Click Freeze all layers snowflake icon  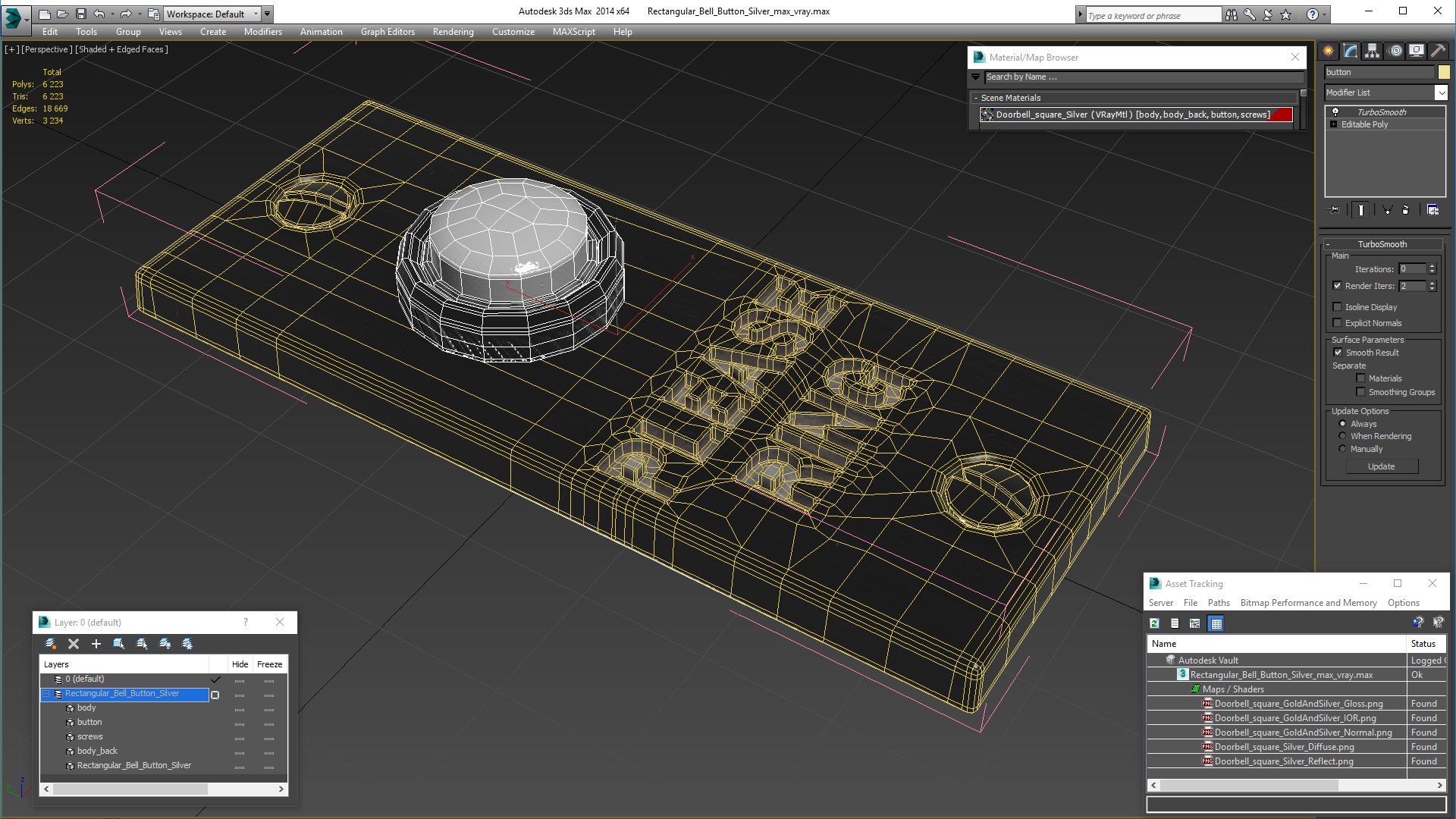point(187,644)
